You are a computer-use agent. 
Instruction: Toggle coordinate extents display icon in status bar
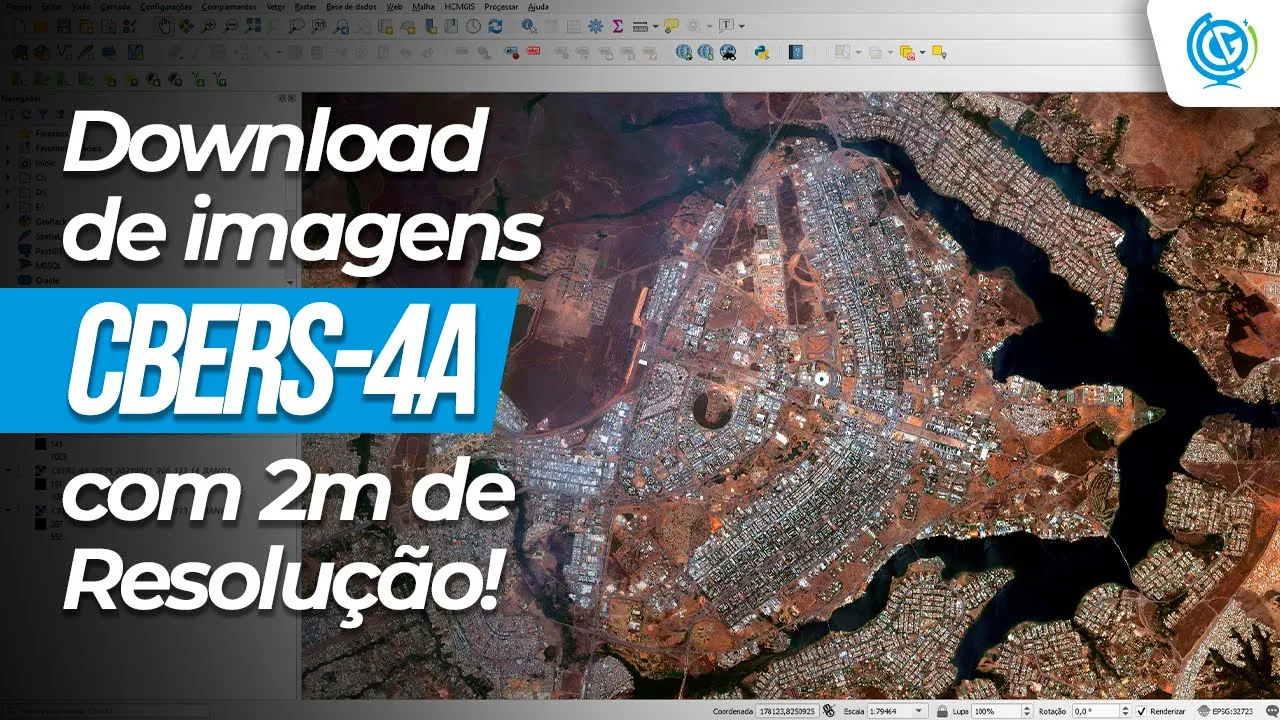(828, 710)
